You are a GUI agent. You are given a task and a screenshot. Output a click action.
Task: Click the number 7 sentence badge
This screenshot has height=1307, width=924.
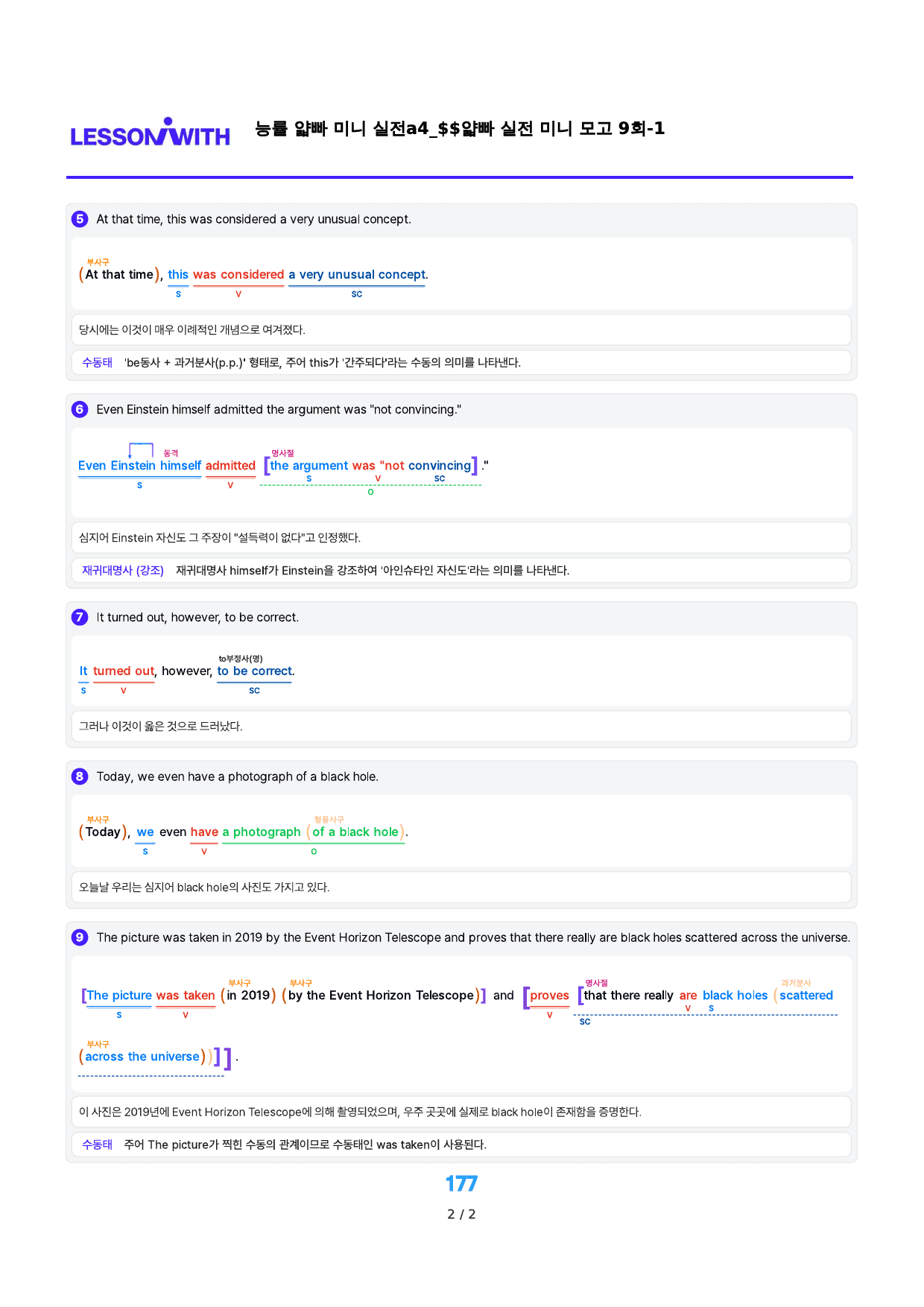(x=80, y=617)
